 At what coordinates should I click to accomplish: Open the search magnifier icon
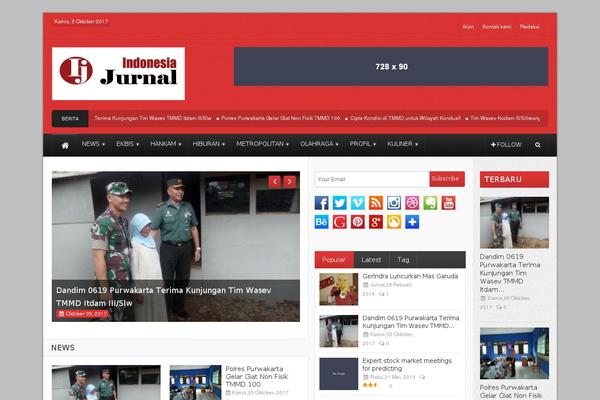click(x=538, y=145)
